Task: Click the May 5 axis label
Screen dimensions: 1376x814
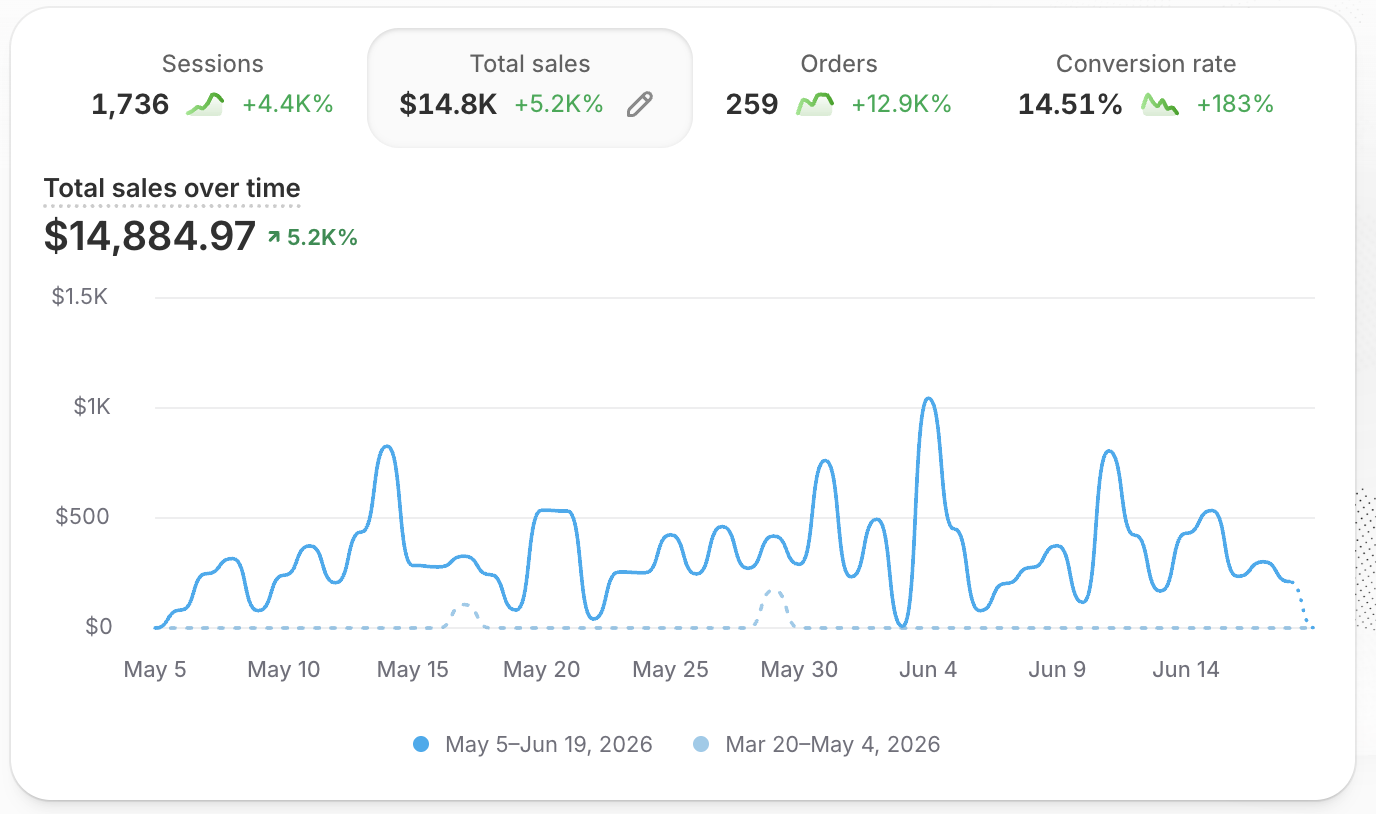Action: tap(155, 670)
